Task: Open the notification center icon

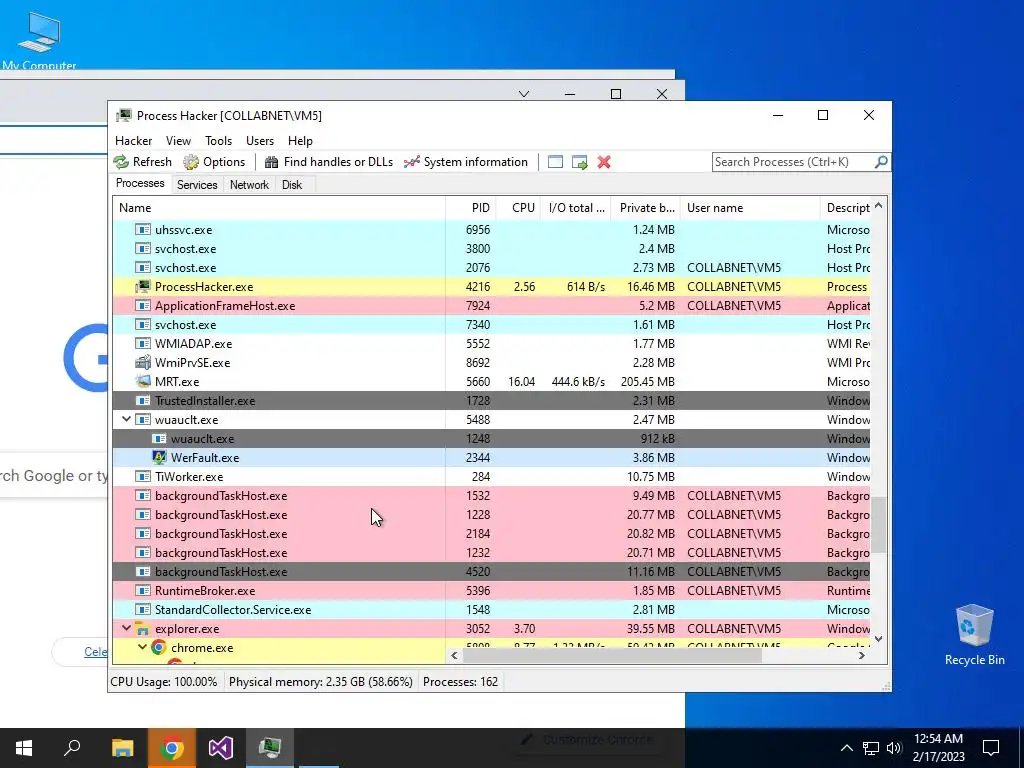Action: (991, 748)
